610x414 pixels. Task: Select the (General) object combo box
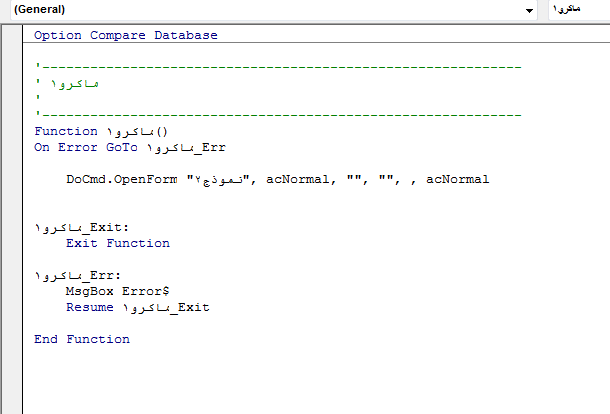click(273, 10)
